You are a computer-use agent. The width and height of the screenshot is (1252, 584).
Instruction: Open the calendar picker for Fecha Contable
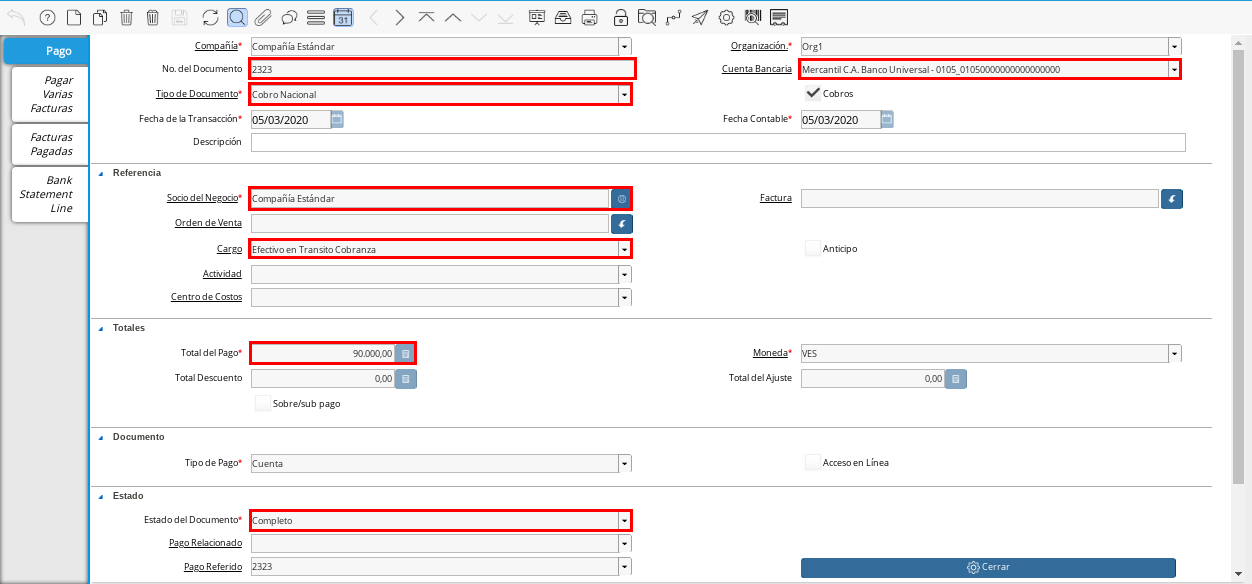tap(887, 119)
